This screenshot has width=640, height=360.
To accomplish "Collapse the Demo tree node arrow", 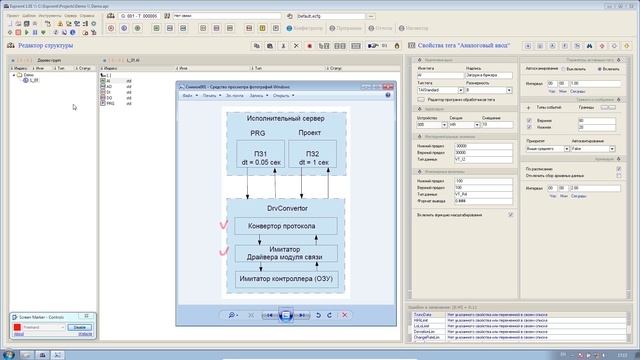I will pyautogui.click(x=14, y=75).
